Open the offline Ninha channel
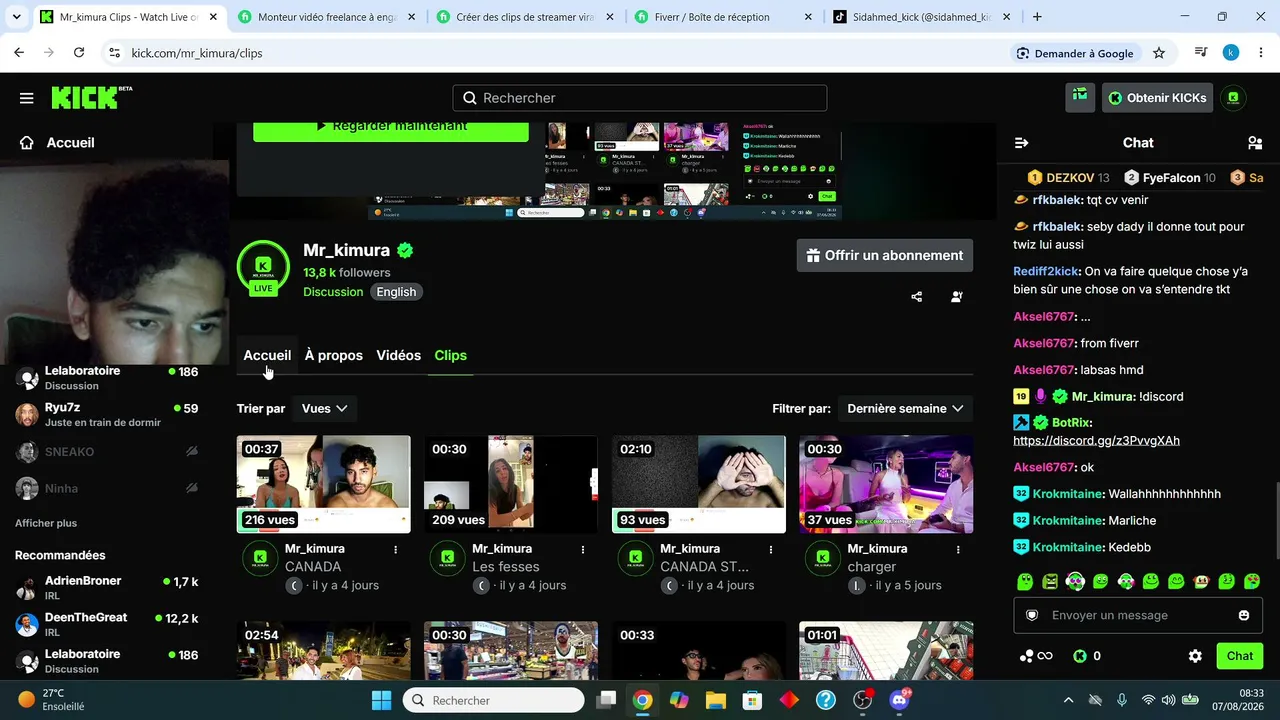1280x720 pixels. tap(107, 488)
